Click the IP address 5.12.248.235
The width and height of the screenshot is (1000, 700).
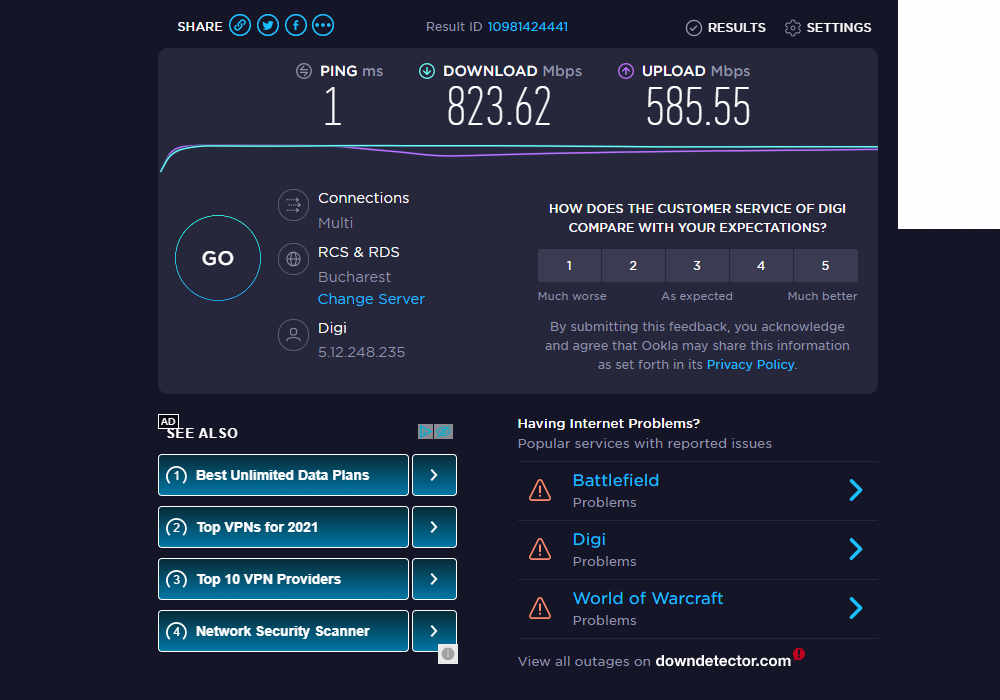[361, 352]
